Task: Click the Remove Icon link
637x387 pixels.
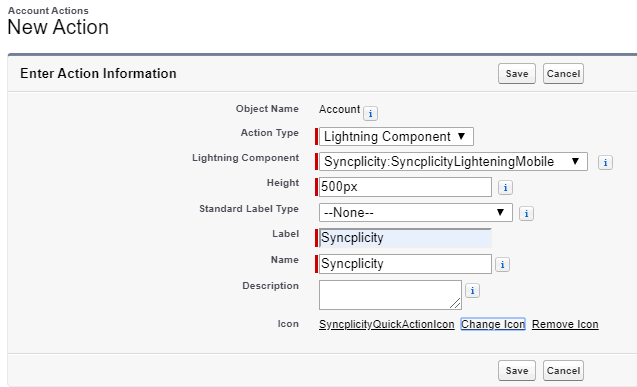Action: click(x=565, y=324)
